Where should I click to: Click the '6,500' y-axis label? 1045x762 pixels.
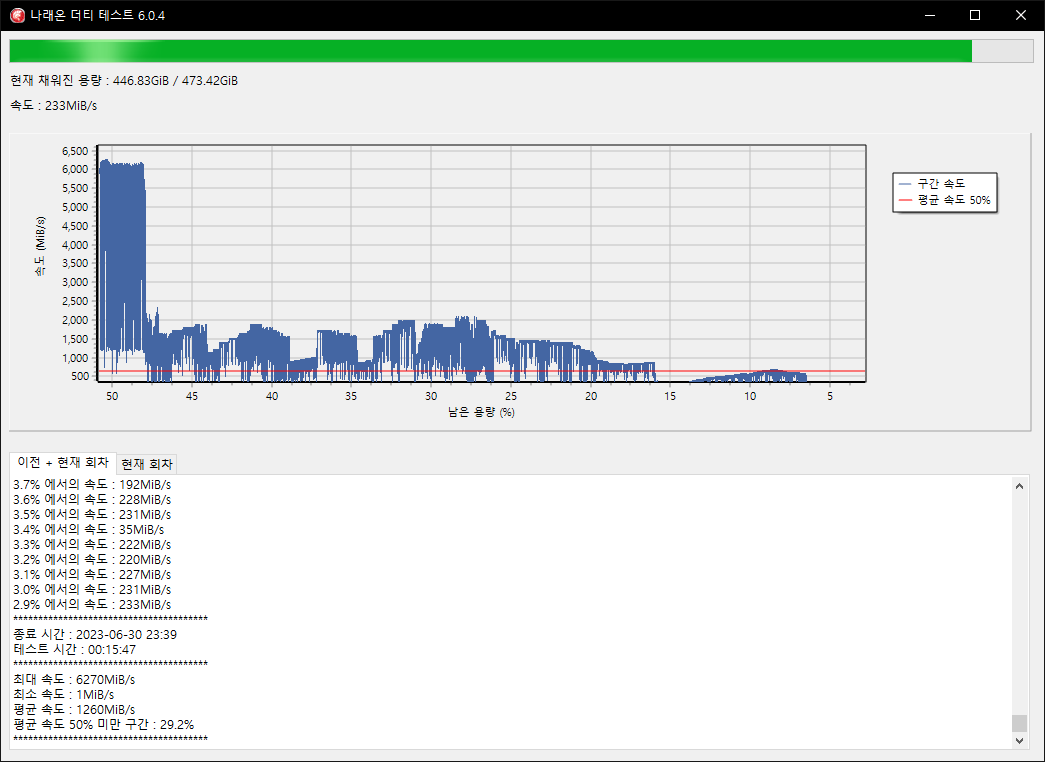(x=75, y=151)
